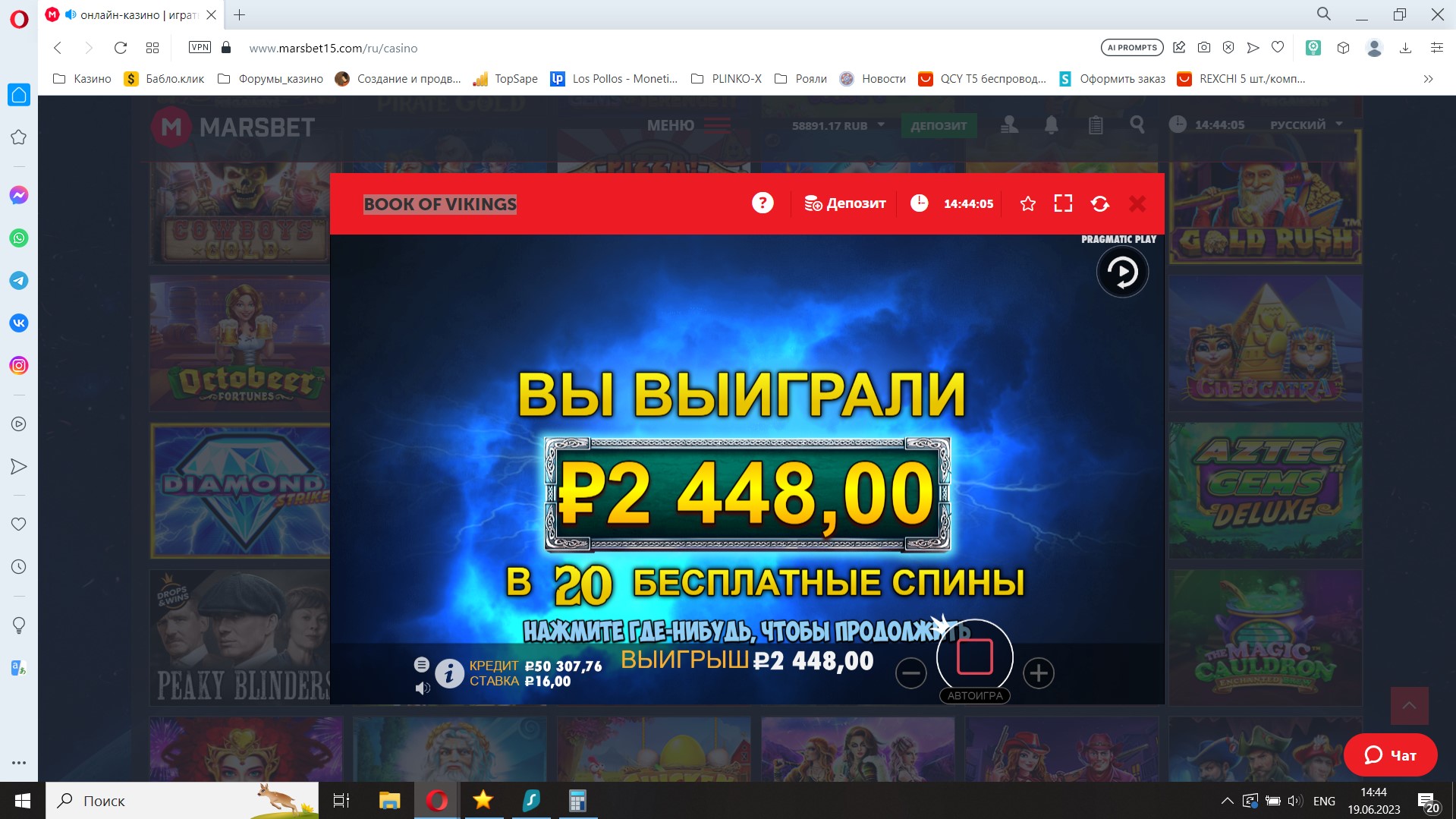Expand the РУССКИЙ language dropdown
1456x819 pixels.
click(1307, 124)
